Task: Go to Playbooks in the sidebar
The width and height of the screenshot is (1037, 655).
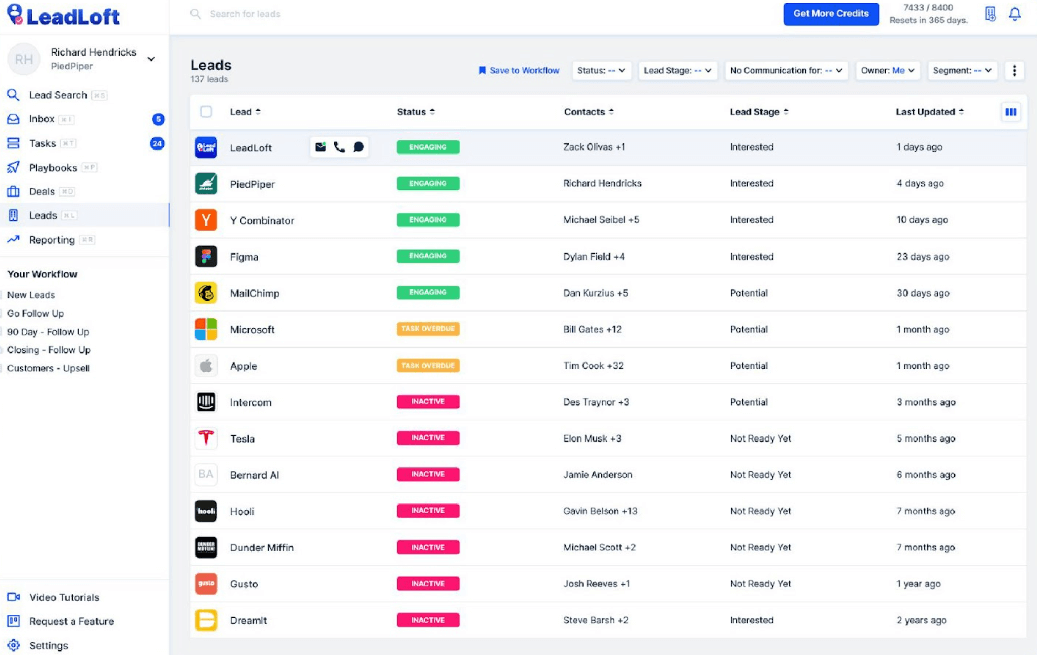Action: point(50,167)
